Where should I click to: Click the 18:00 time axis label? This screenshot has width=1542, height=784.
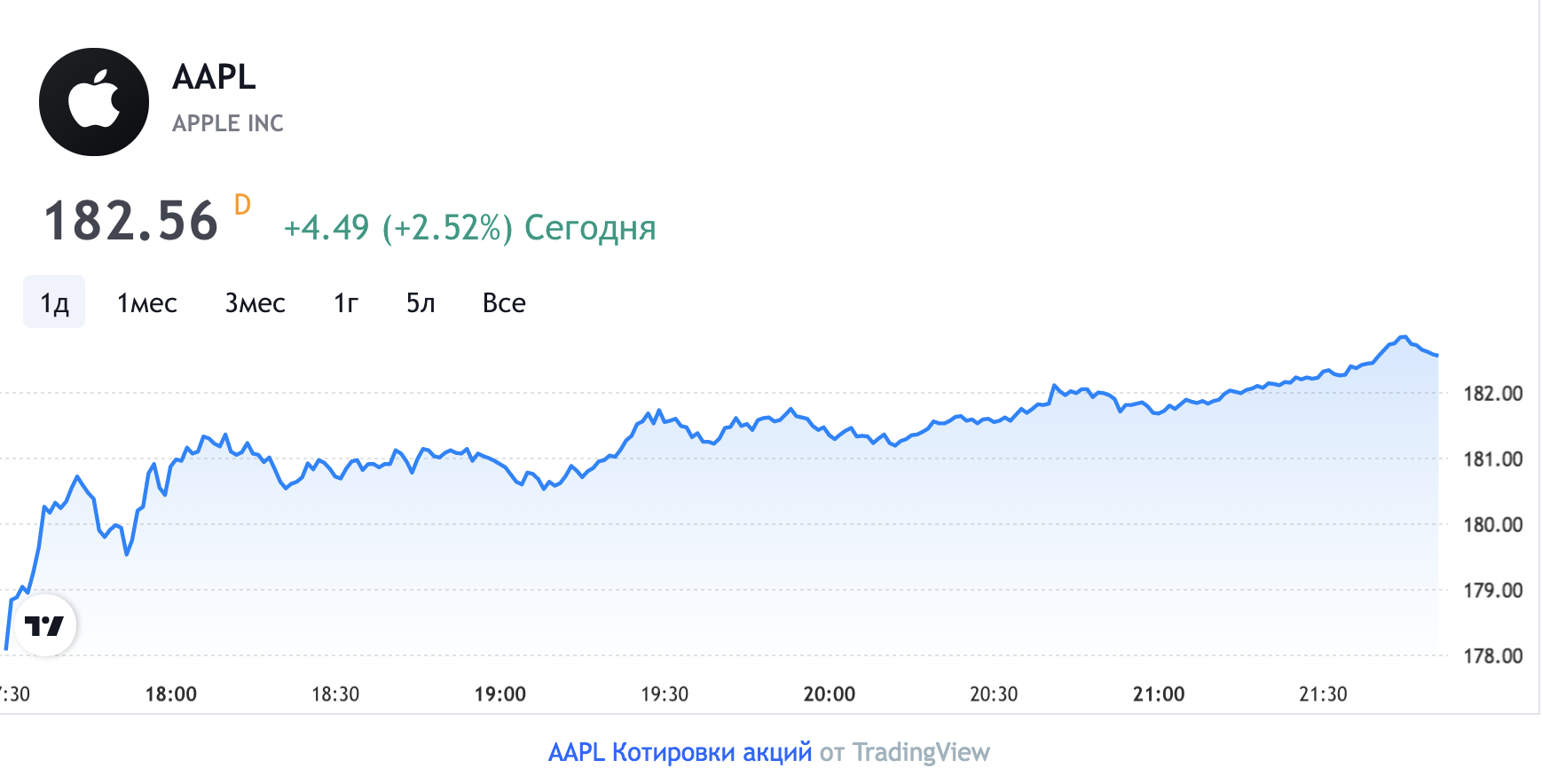click(171, 694)
